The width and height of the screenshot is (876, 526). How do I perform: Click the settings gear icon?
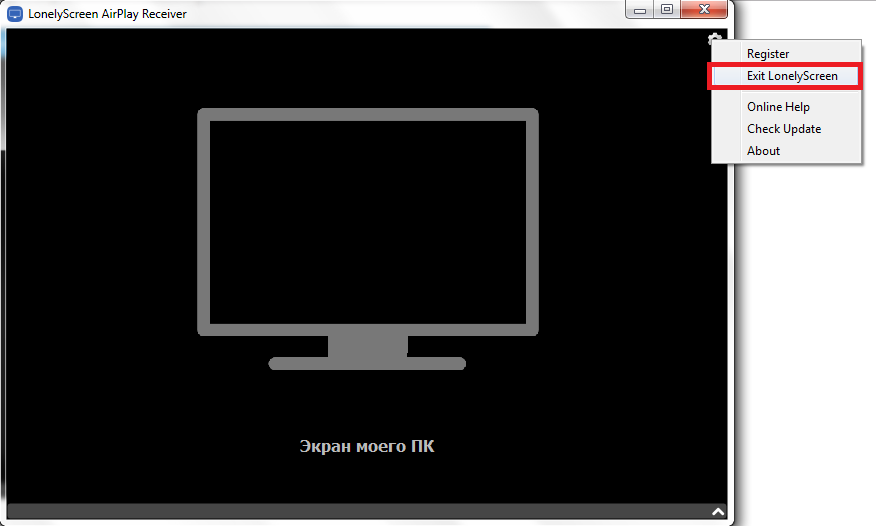click(714, 40)
